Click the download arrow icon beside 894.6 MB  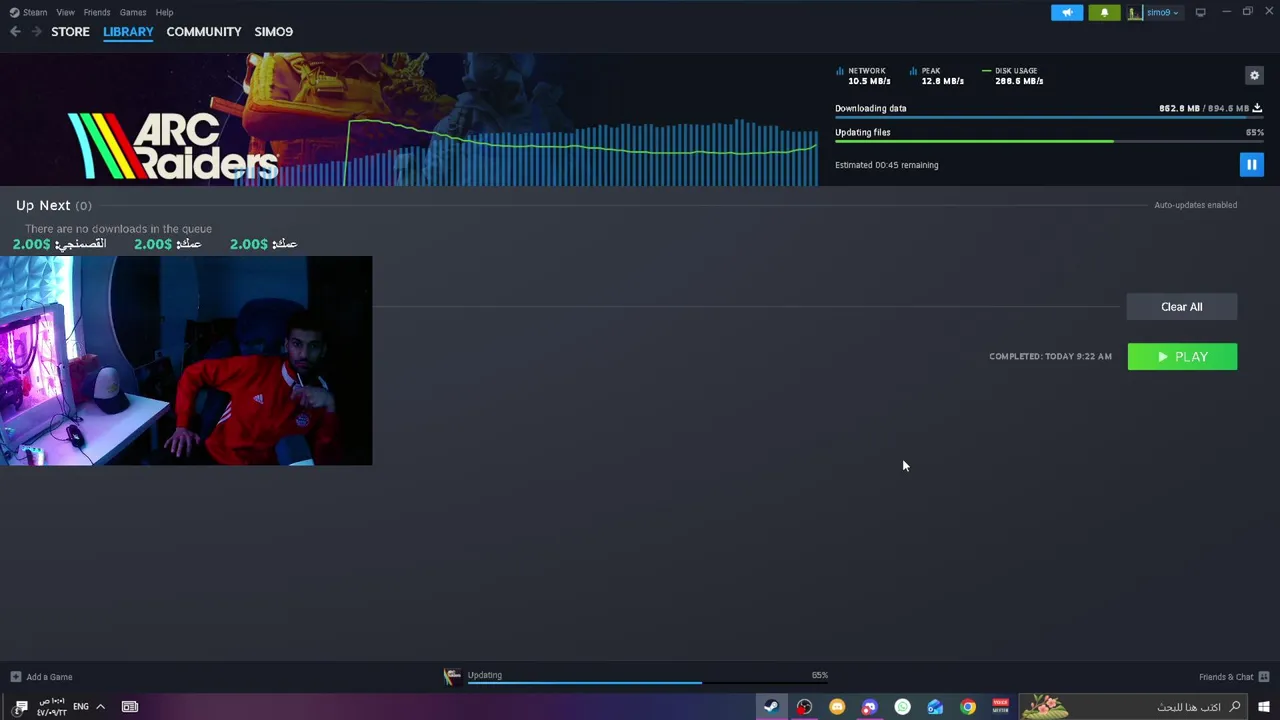[1257, 108]
